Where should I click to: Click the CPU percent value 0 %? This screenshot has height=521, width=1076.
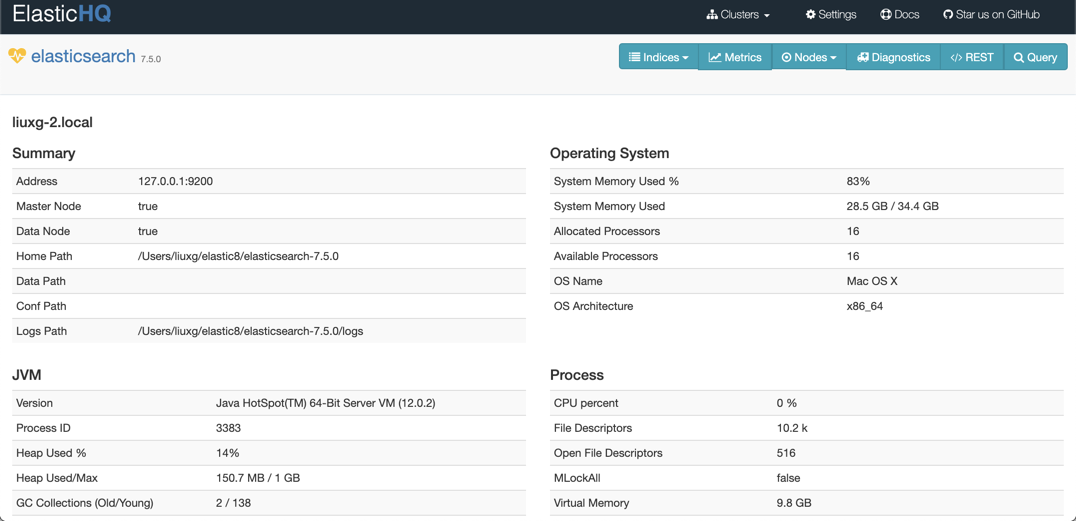tap(786, 403)
